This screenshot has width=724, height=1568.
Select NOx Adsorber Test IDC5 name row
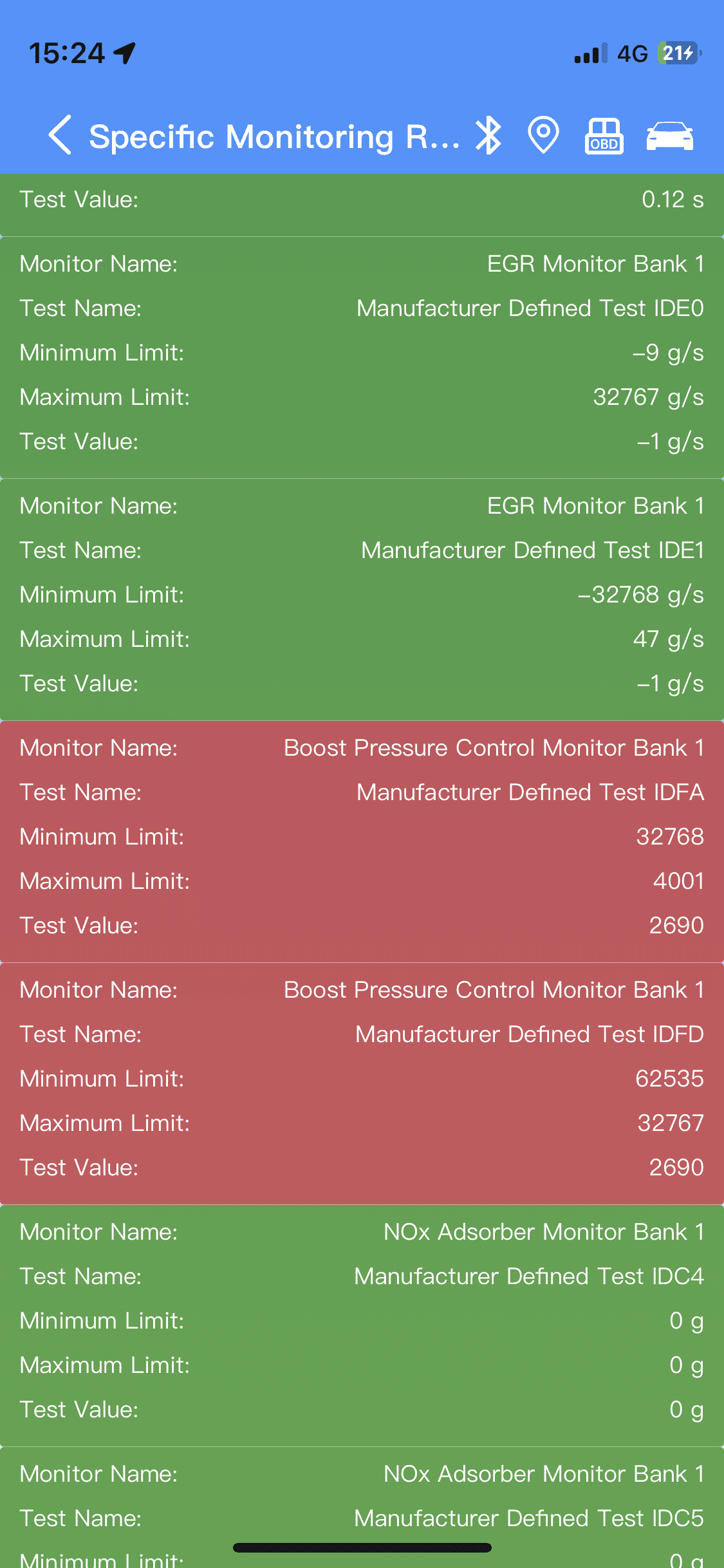[362, 1518]
